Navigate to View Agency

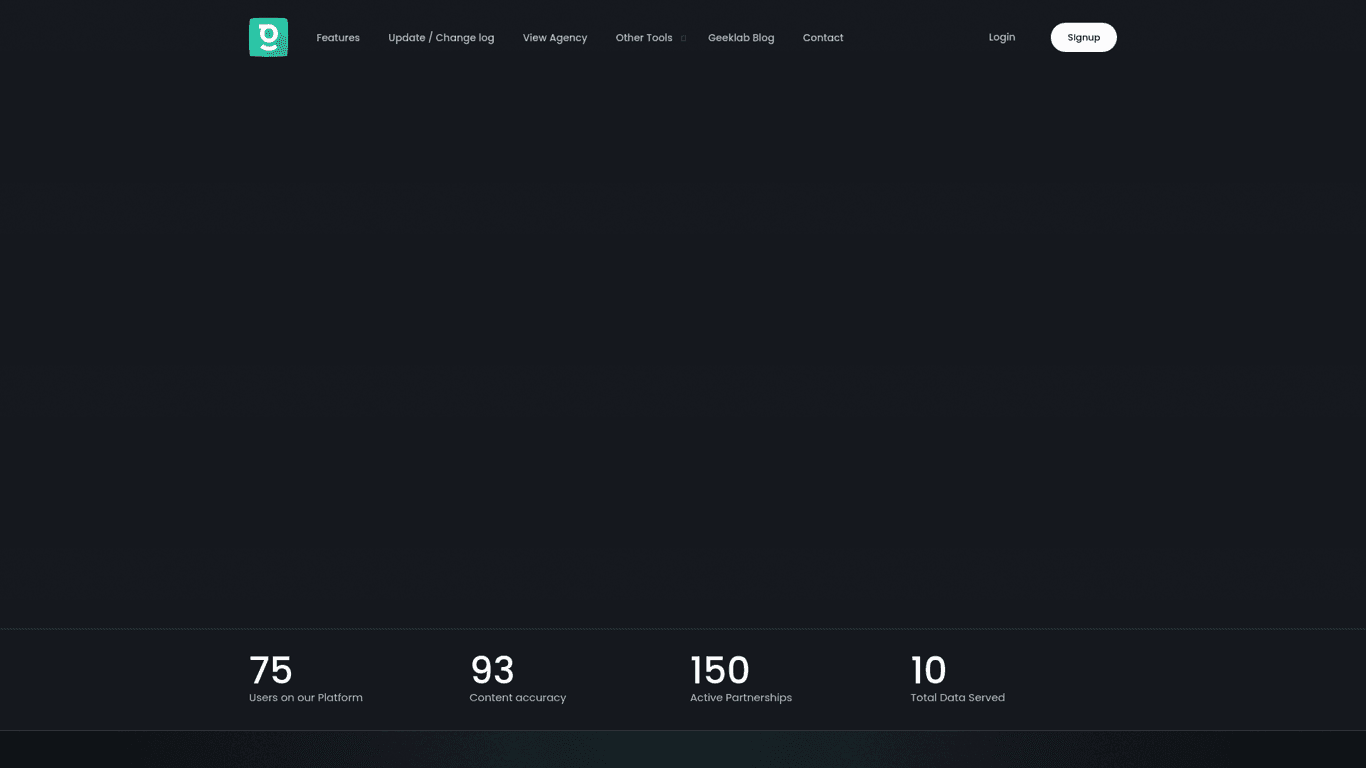point(554,37)
